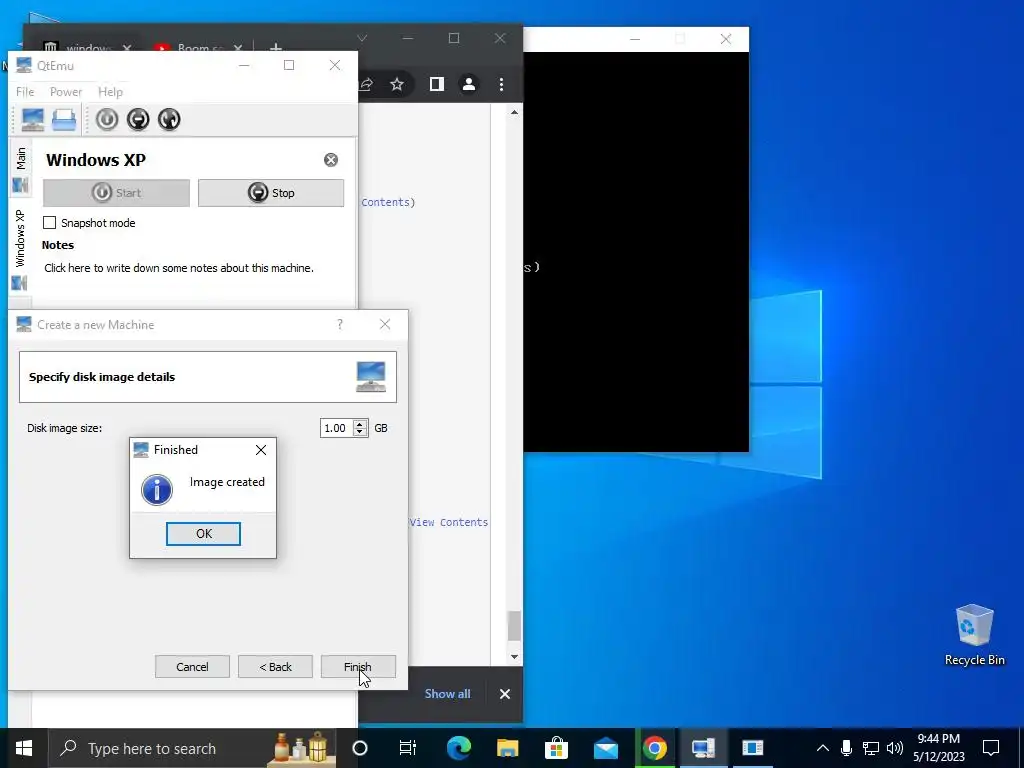Click Show all in Chrome downloads bar
This screenshot has height=768, width=1024.
click(447, 694)
